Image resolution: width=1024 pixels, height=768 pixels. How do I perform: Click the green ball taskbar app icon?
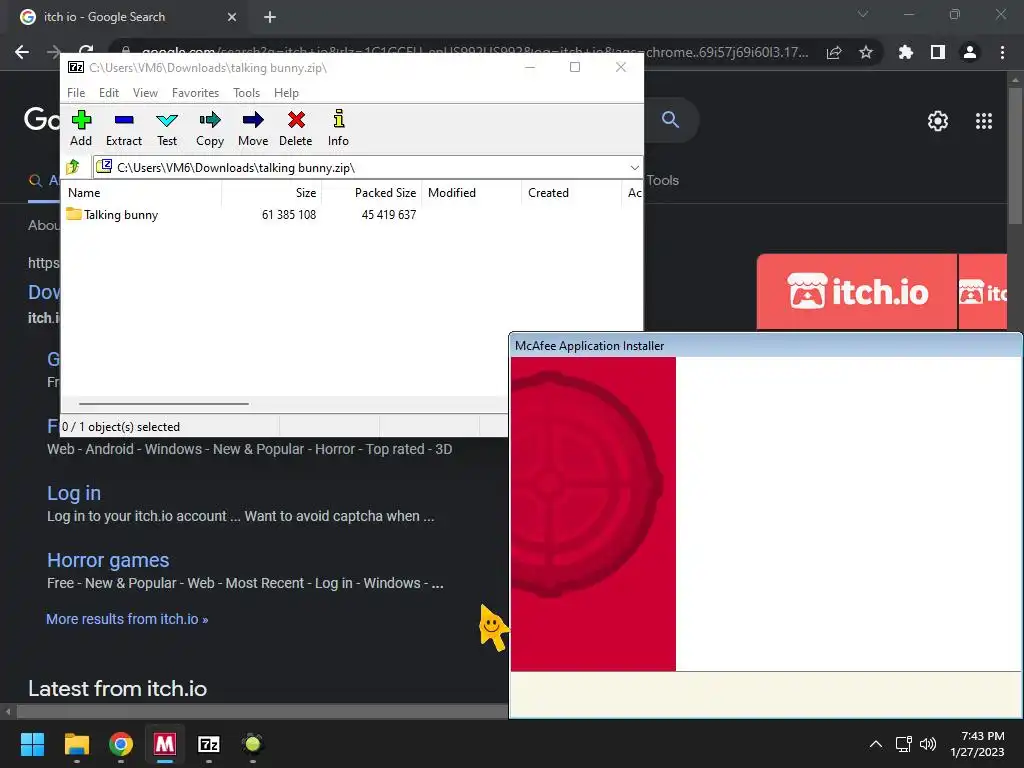tap(253, 744)
